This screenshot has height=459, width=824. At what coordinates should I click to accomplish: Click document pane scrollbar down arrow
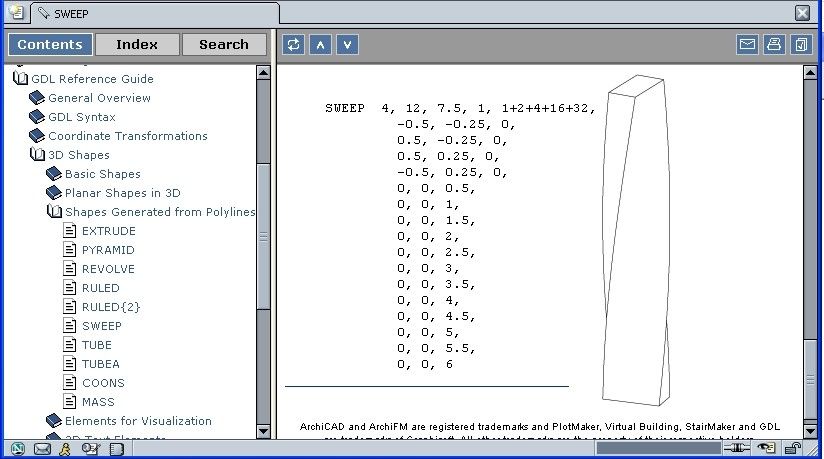click(x=810, y=432)
